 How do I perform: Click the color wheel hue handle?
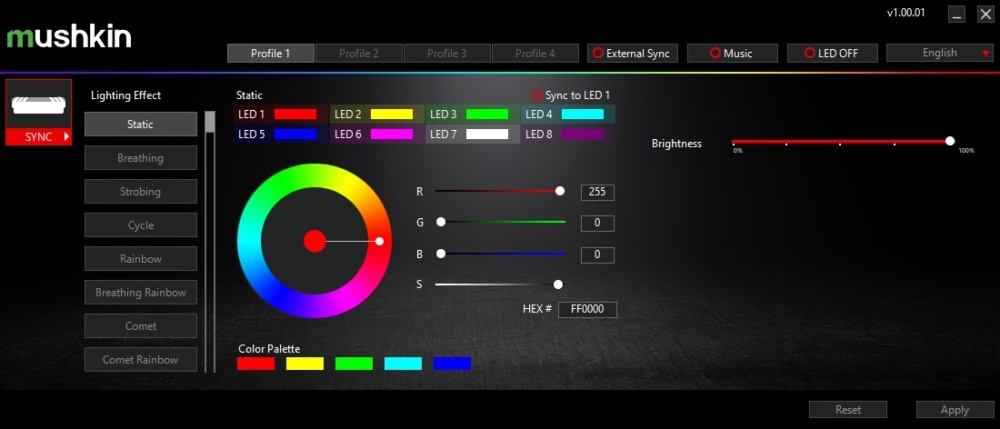pyautogui.click(x=379, y=241)
